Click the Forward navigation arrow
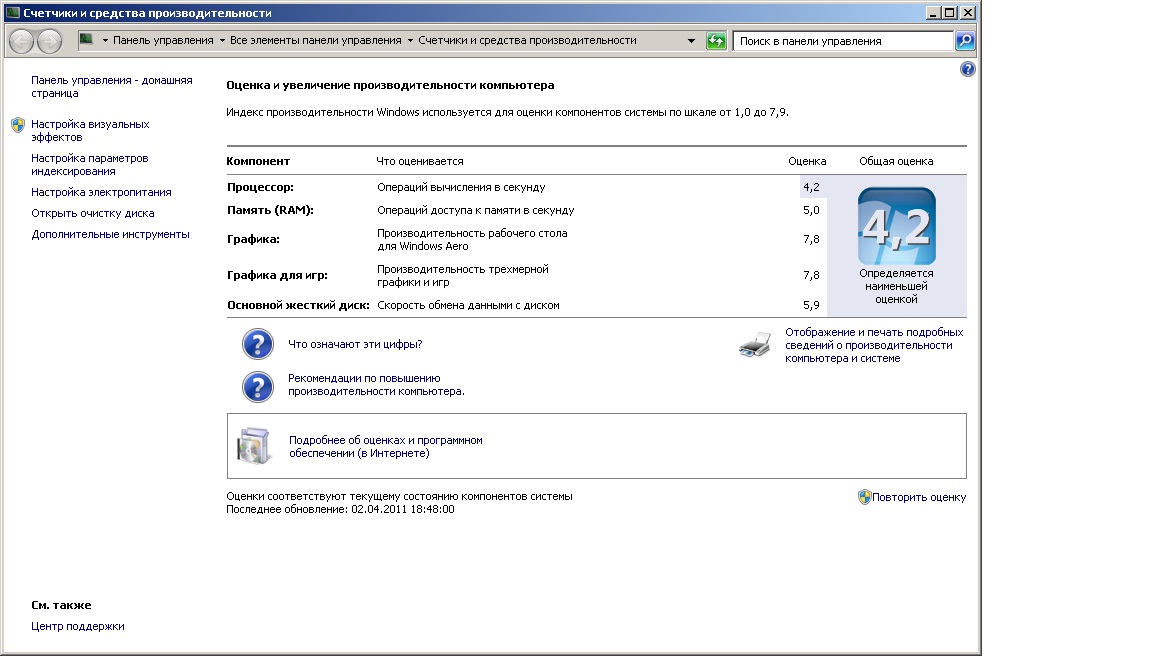Viewport: 1152px width, 656px height. [x=49, y=41]
